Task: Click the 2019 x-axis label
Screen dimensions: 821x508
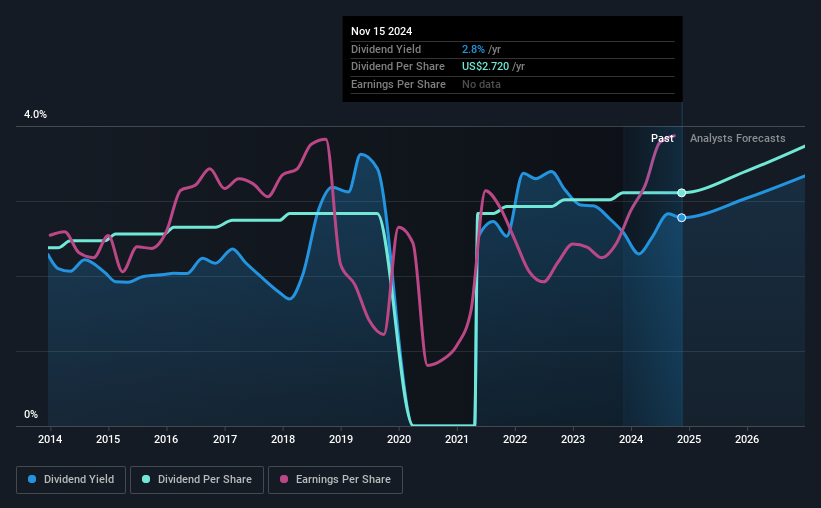Action: [341, 439]
